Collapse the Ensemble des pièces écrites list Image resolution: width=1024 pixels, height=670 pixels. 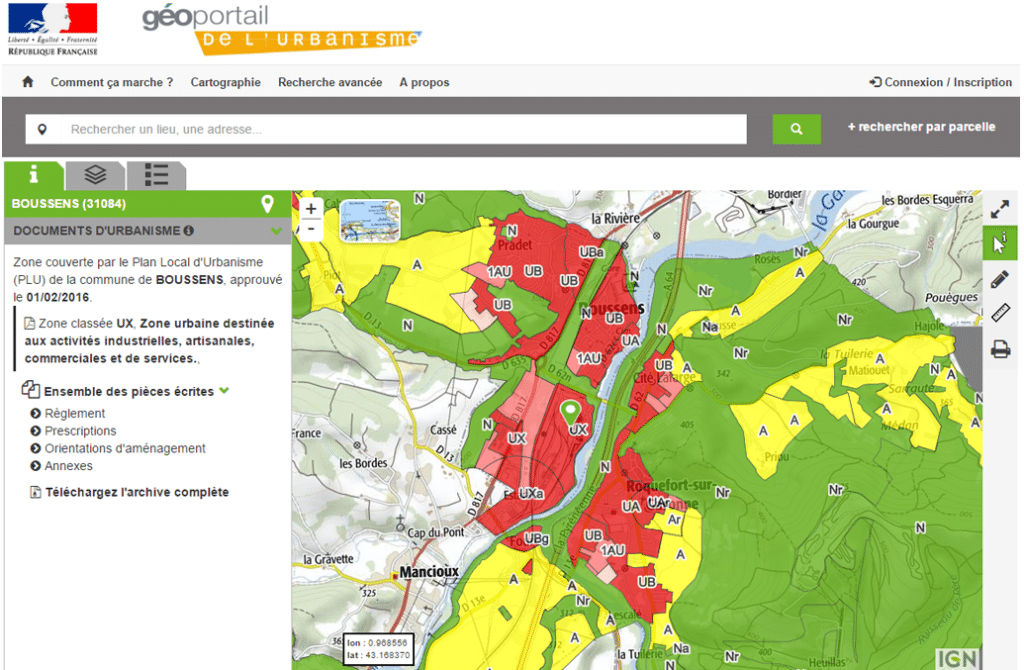(x=224, y=391)
